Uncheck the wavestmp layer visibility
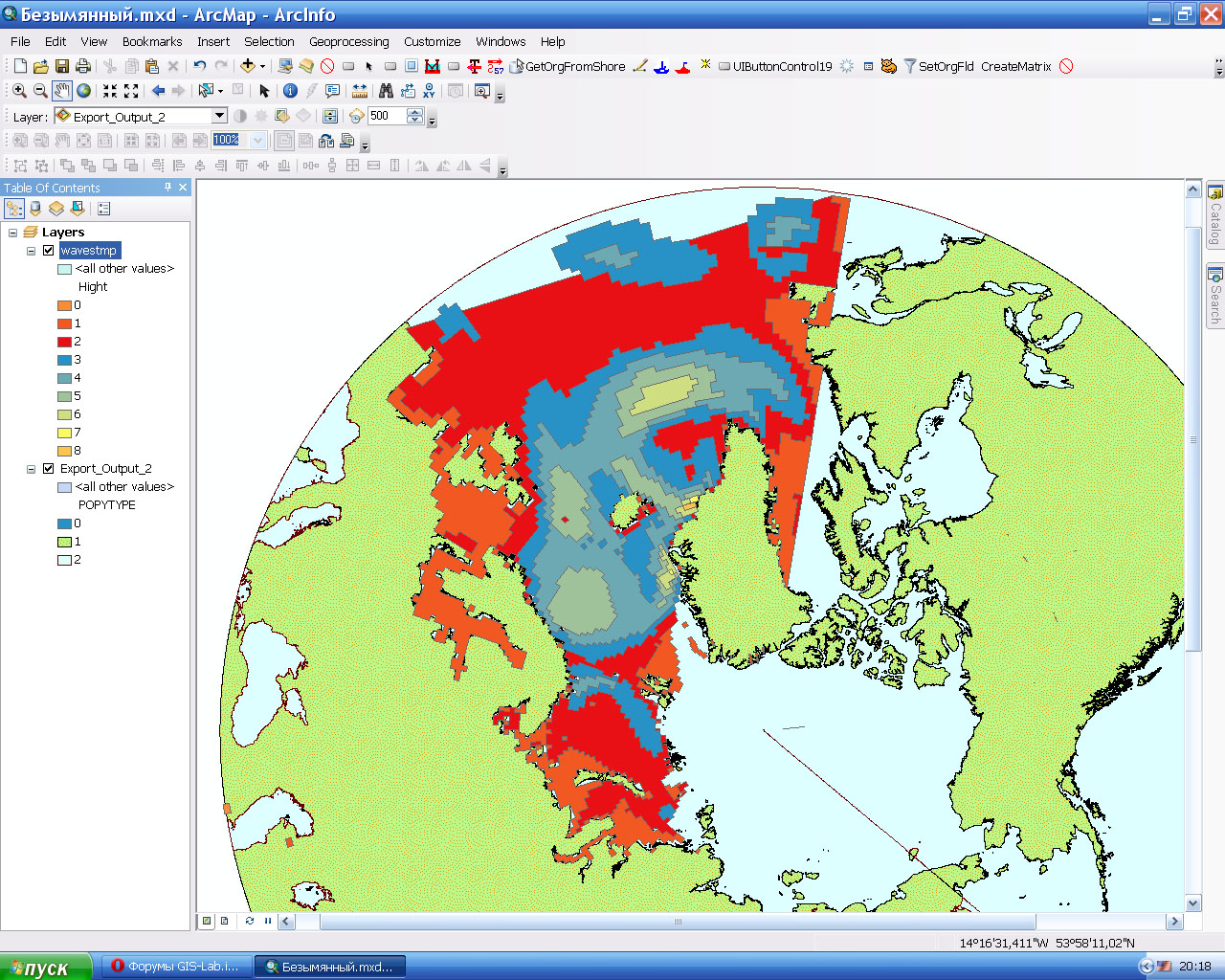 click(x=48, y=251)
